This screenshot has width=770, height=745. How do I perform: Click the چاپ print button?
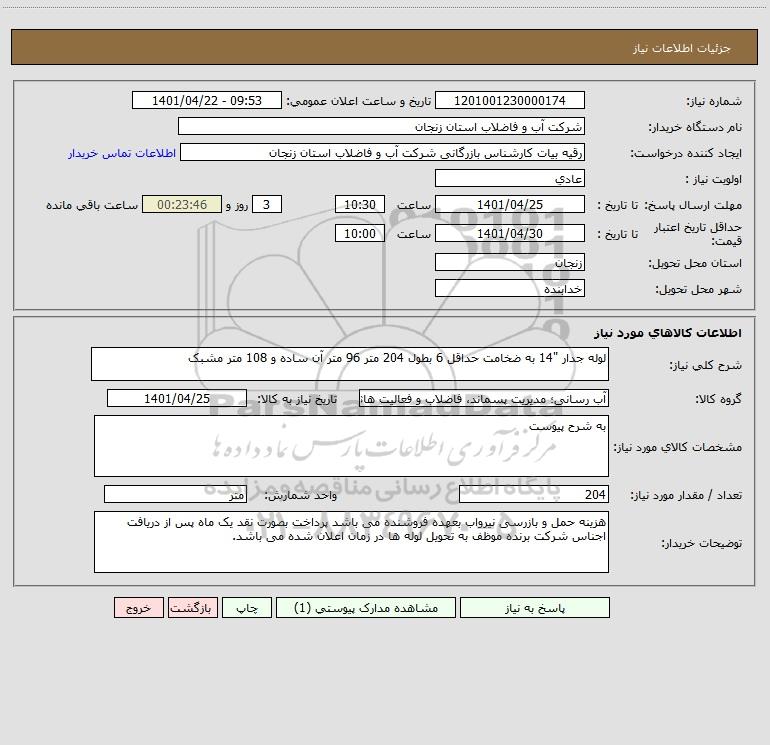click(x=247, y=607)
